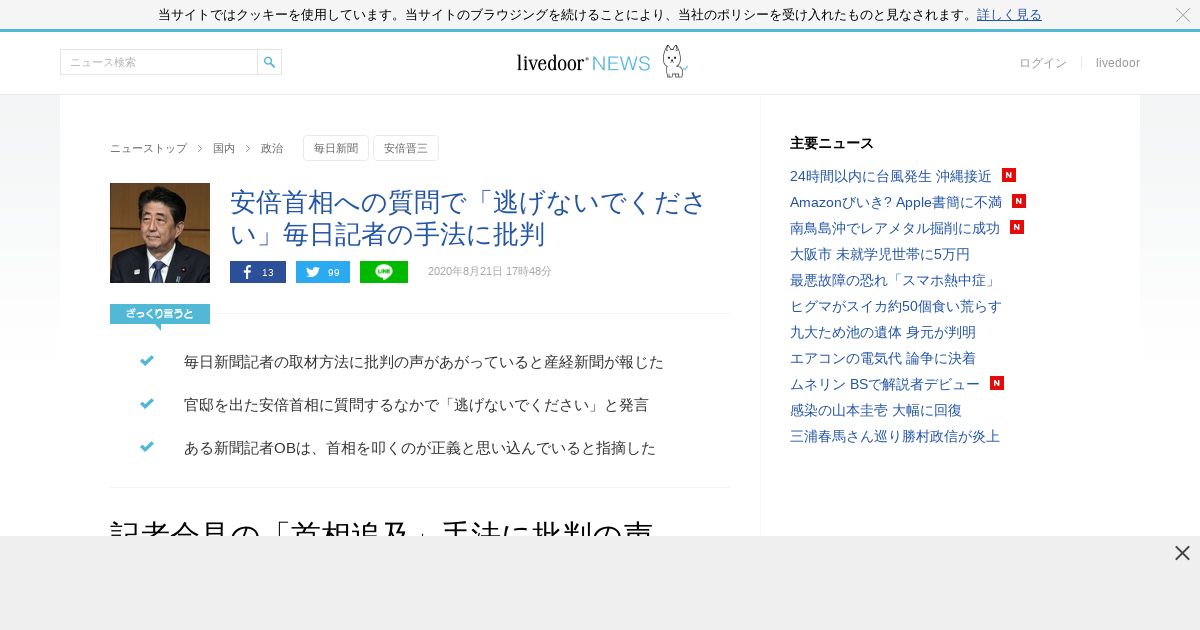Viewport: 1200px width, 630px height.
Task: Open 三浦春馬さん巡り勝村政信が炎上
Action: point(895,436)
